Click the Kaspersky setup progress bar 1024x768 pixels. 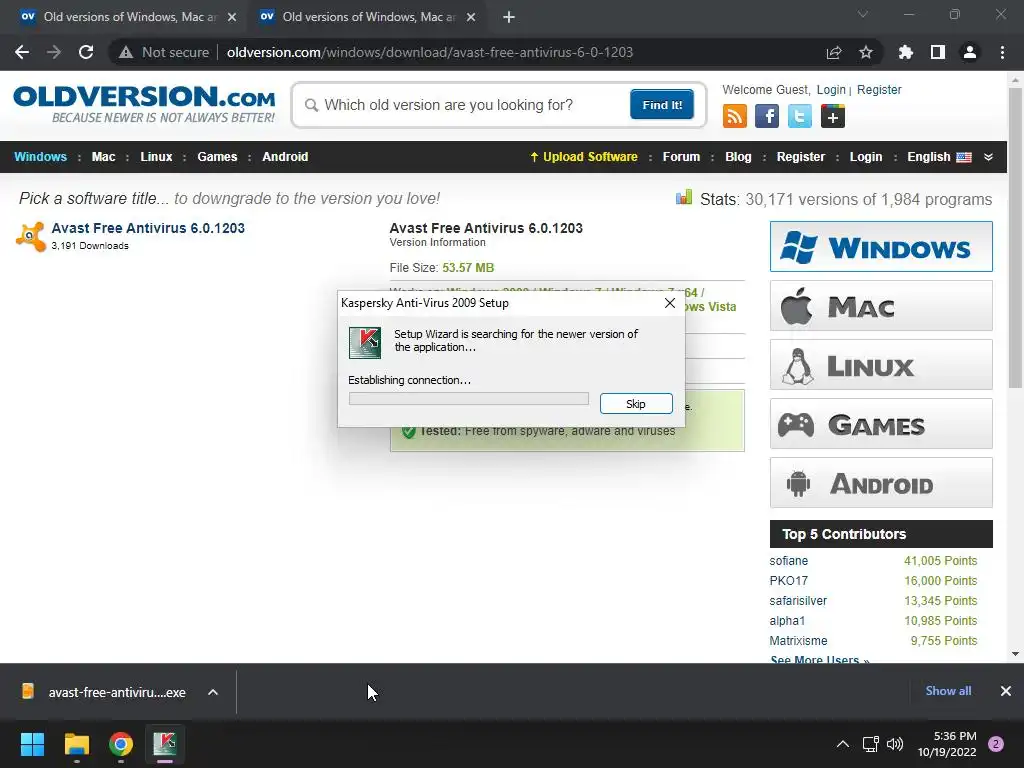469,398
